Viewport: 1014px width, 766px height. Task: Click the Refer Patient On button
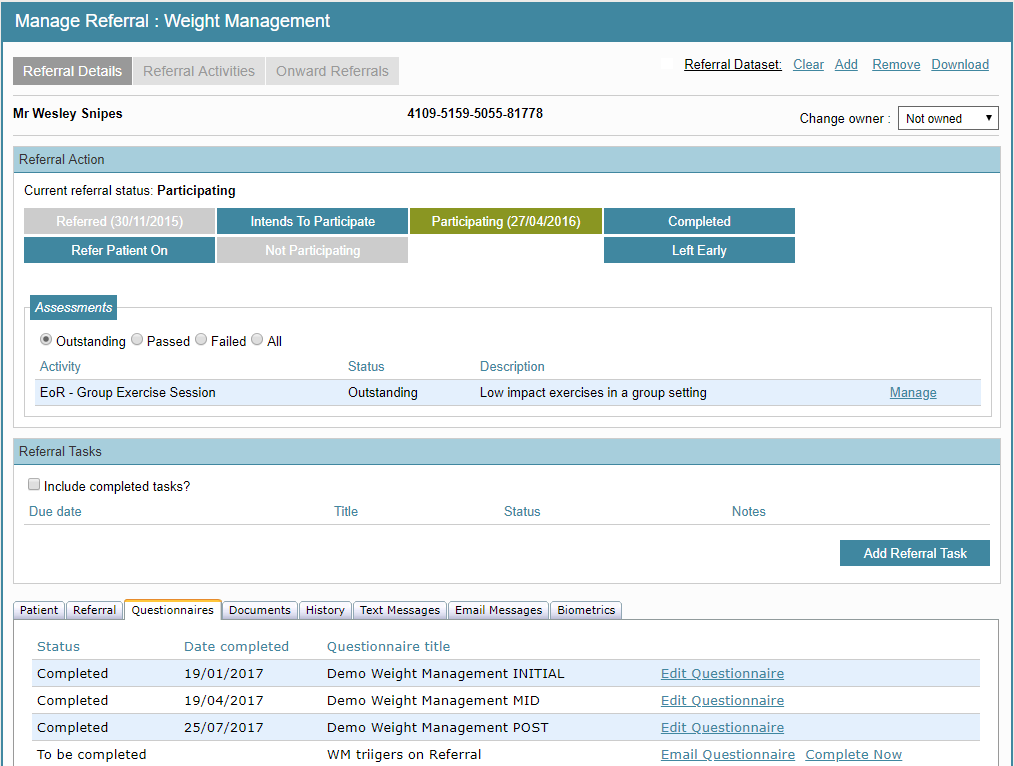pos(120,250)
